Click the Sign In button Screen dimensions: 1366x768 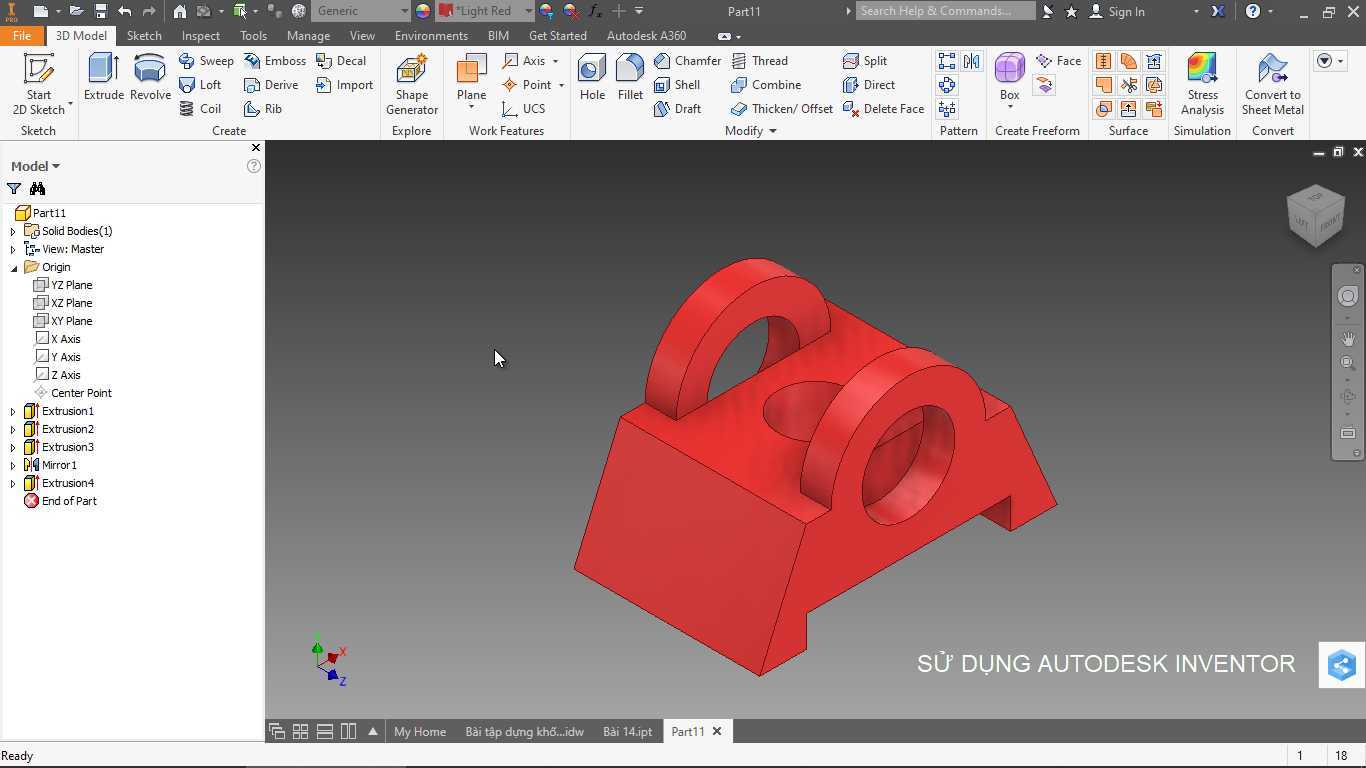coord(1117,11)
